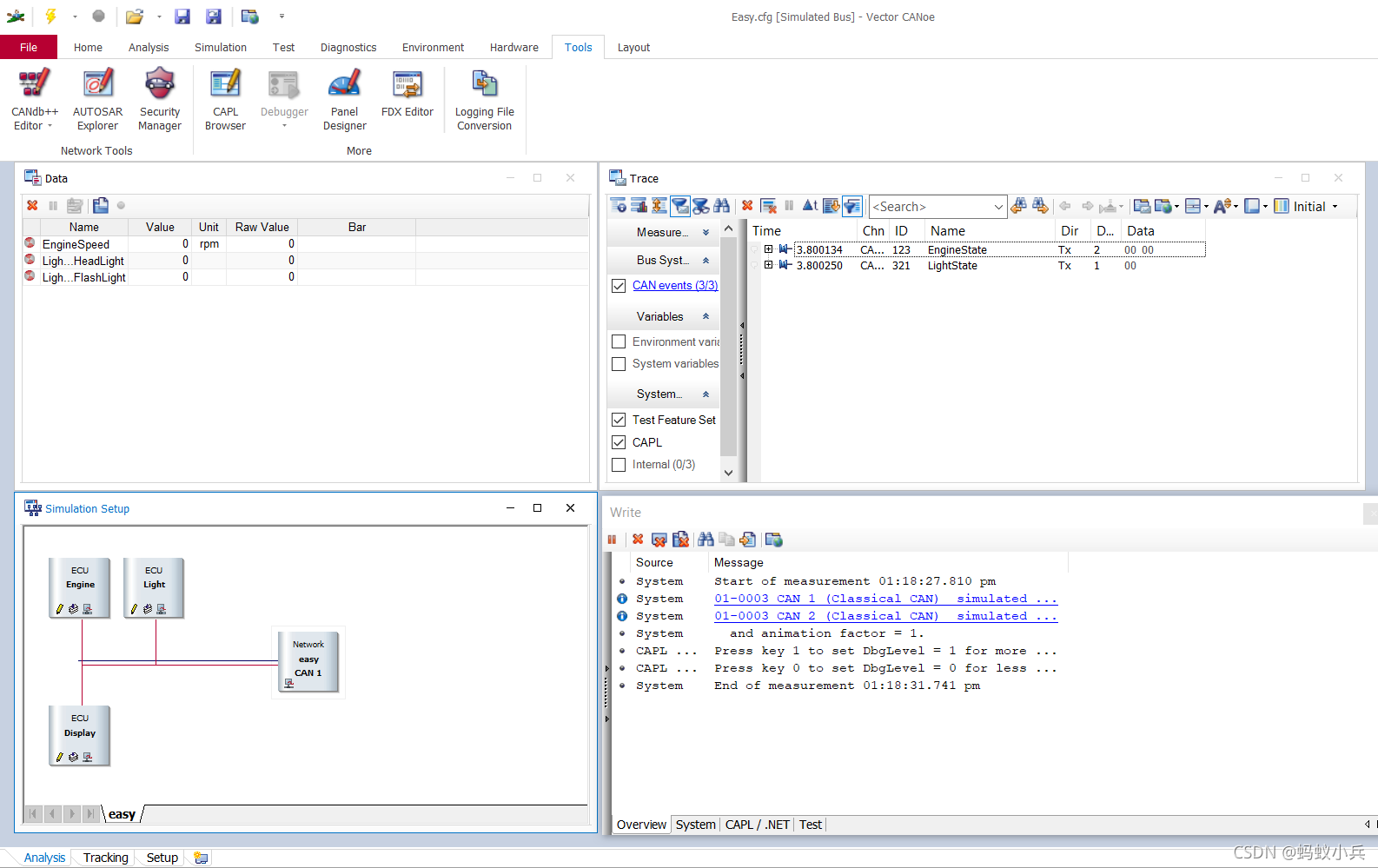Image resolution: width=1378 pixels, height=868 pixels.
Task: Click the Display ECU node block
Action: coord(80,735)
